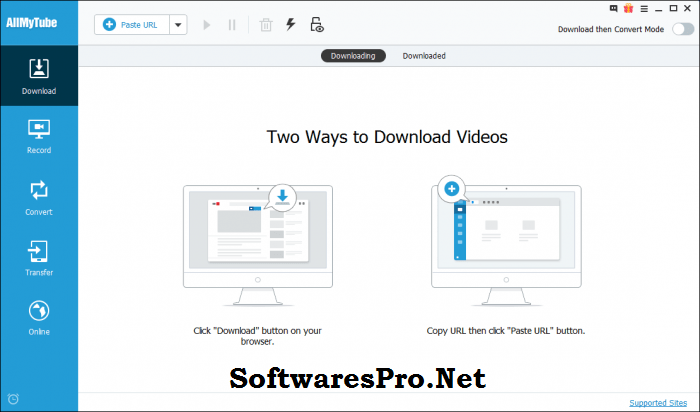The height and width of the screenshot is (412, 700).
Task: Click the browser download illustration monitor
Action: (258, 245)
